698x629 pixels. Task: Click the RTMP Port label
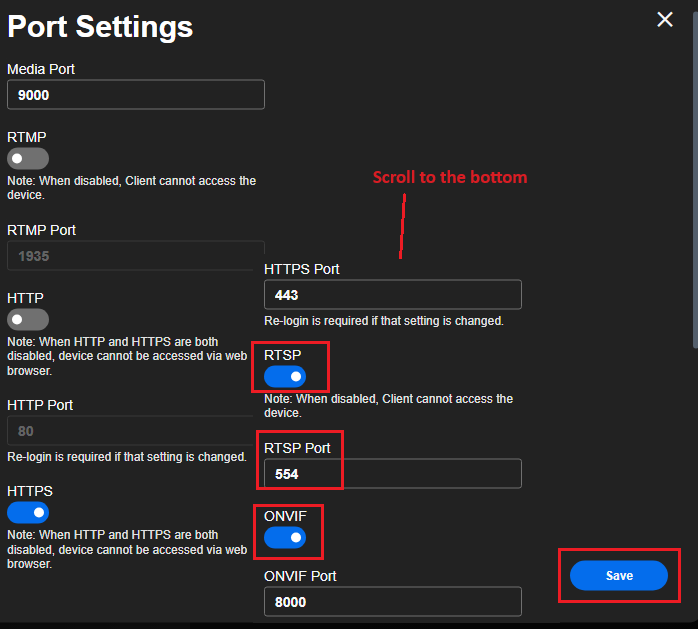[41, 230]
